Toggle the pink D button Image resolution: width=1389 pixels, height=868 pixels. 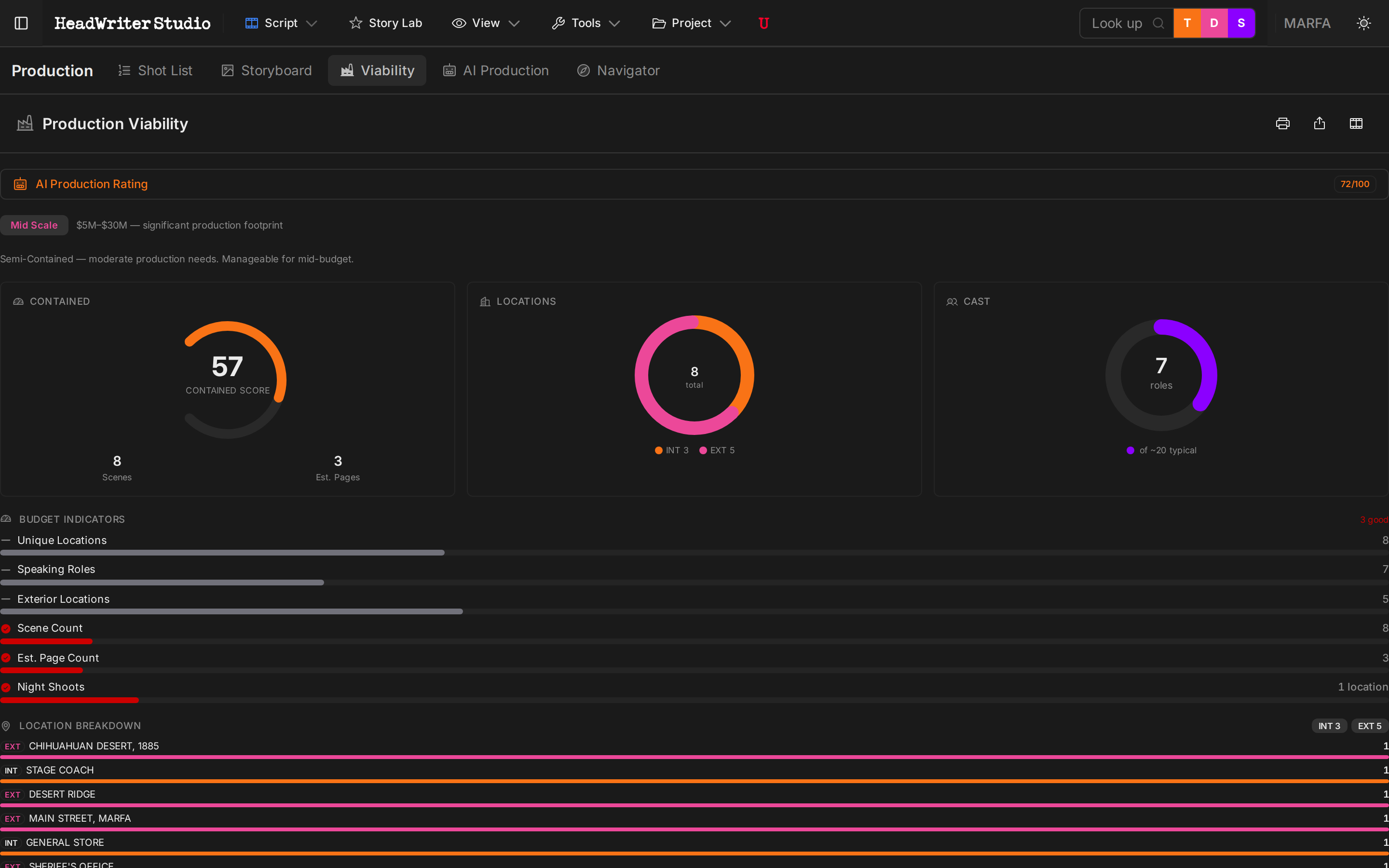pos(1214,23)
